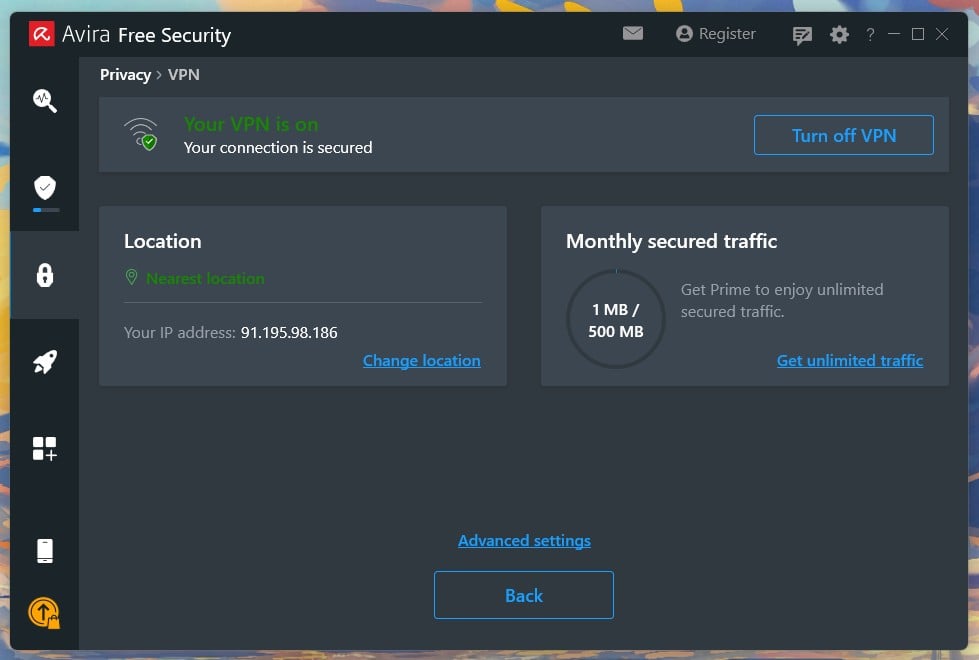Minimize the Avira window

[x=893, y=34]
